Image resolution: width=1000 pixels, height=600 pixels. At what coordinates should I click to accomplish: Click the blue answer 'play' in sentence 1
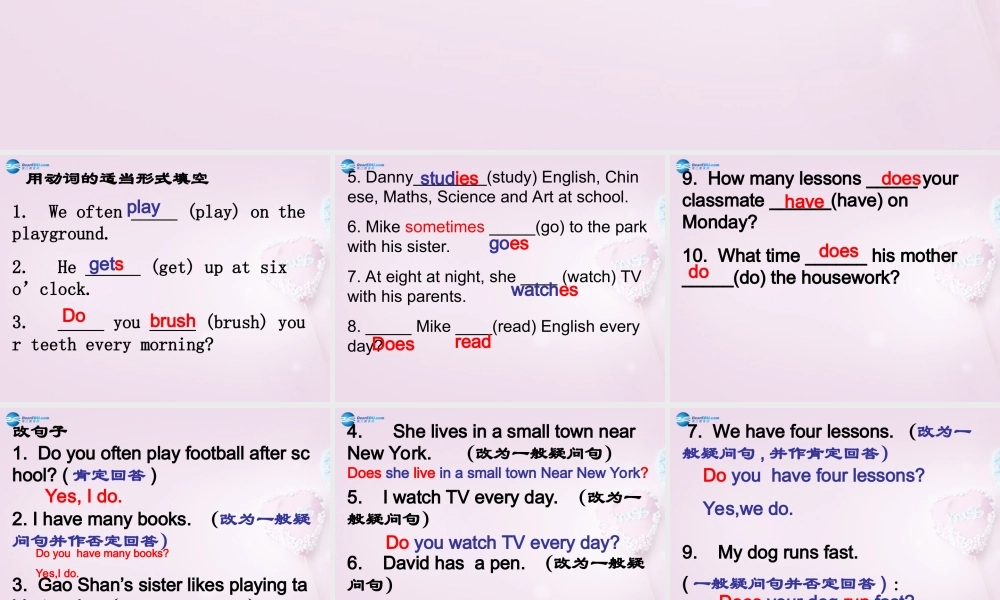coord(143,207)
